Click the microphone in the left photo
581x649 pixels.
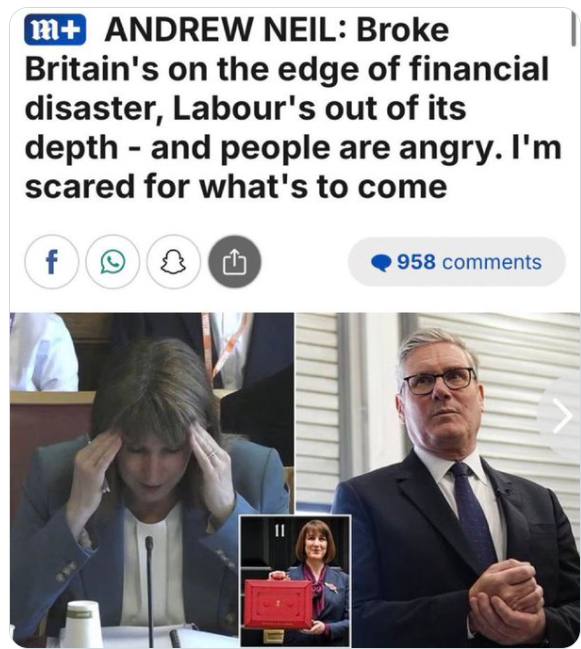[x=150, y=590]
